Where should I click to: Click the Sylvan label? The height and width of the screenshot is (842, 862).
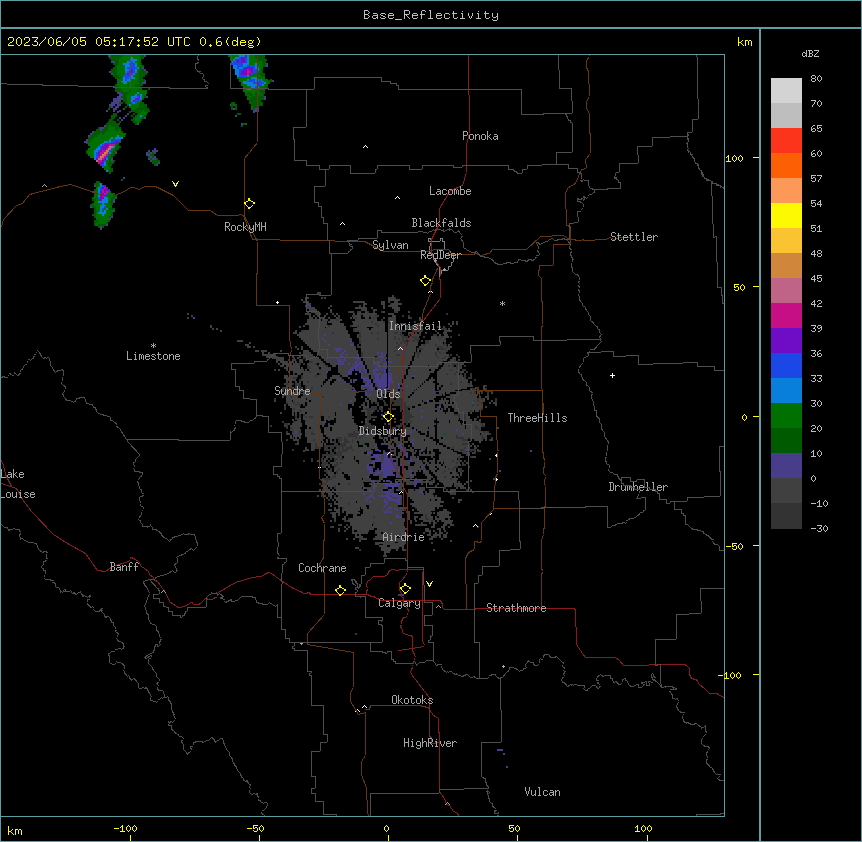390,245
